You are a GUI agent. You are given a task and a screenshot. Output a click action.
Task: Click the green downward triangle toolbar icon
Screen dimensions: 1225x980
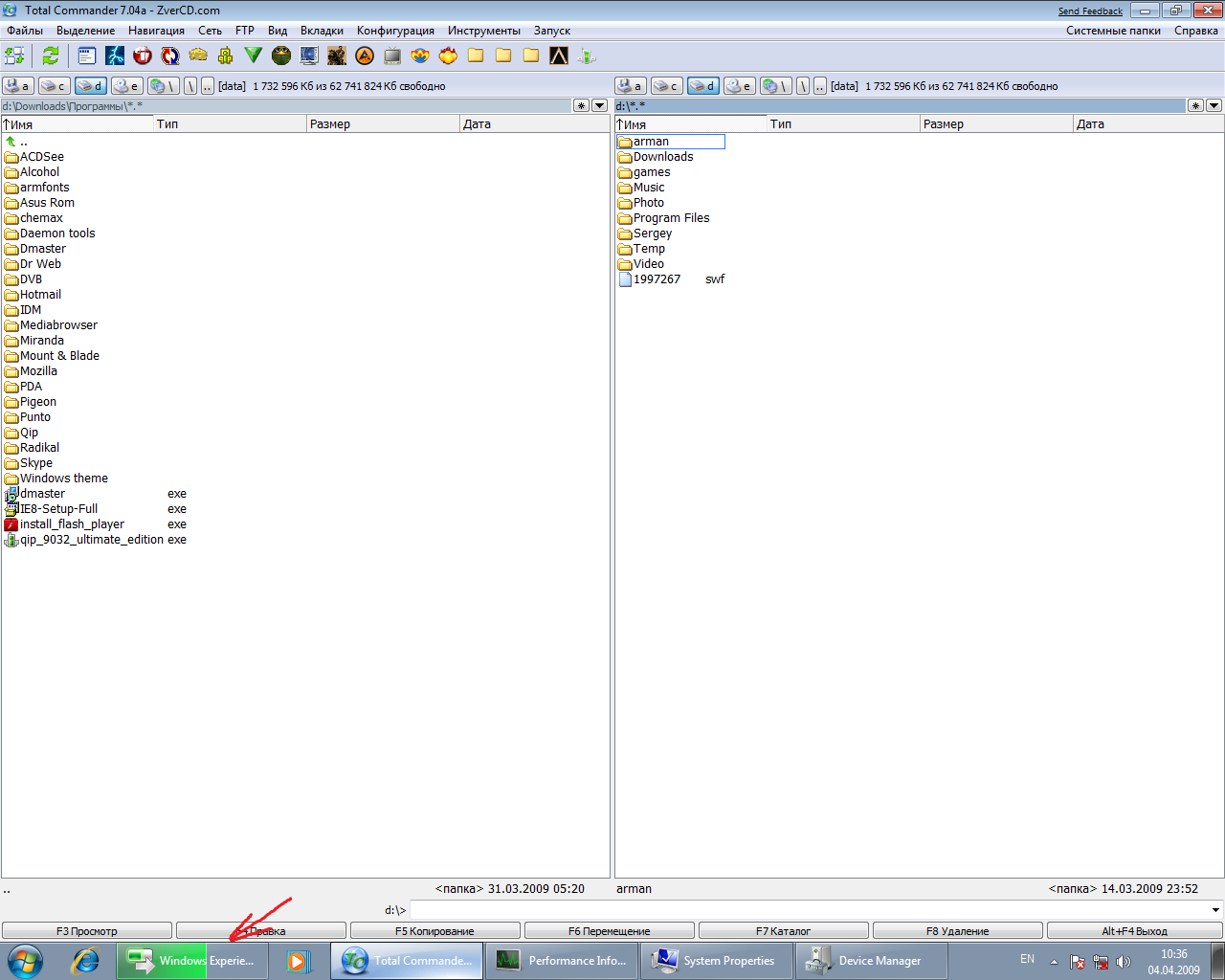click(x=254, y=56)
